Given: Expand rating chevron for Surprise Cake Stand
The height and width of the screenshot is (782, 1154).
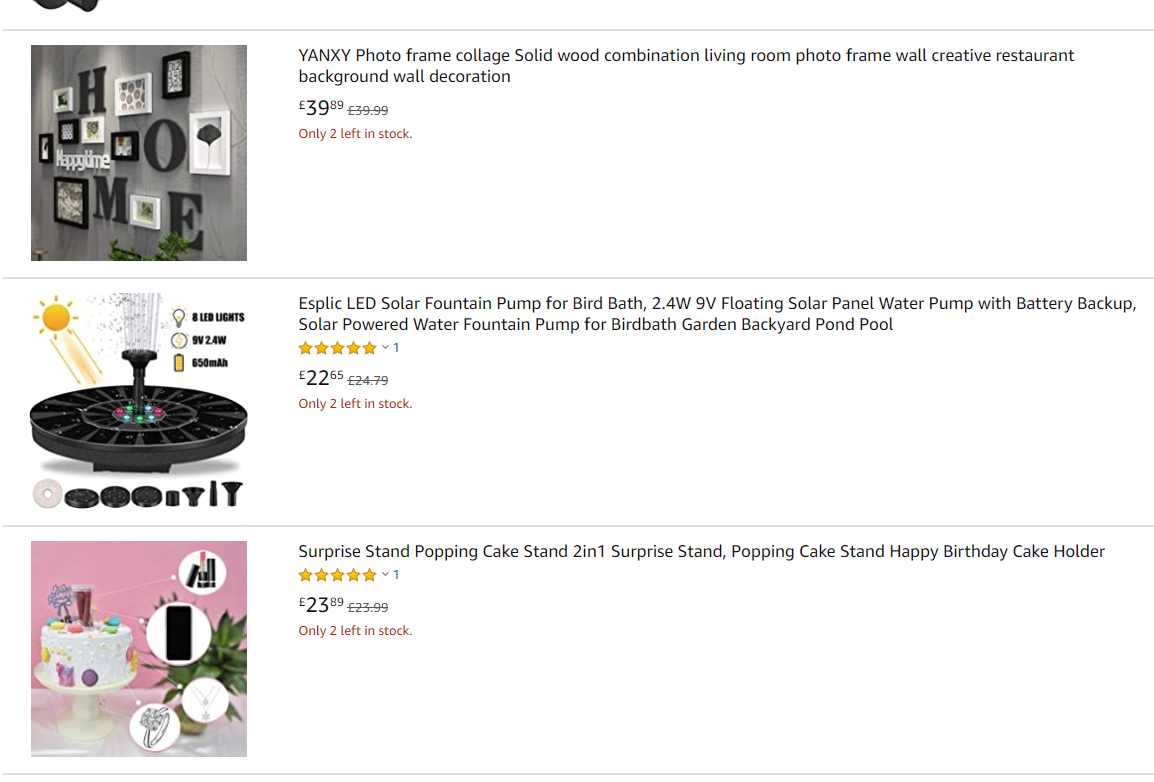Looking at the screenshot, I should click(385, 575).
